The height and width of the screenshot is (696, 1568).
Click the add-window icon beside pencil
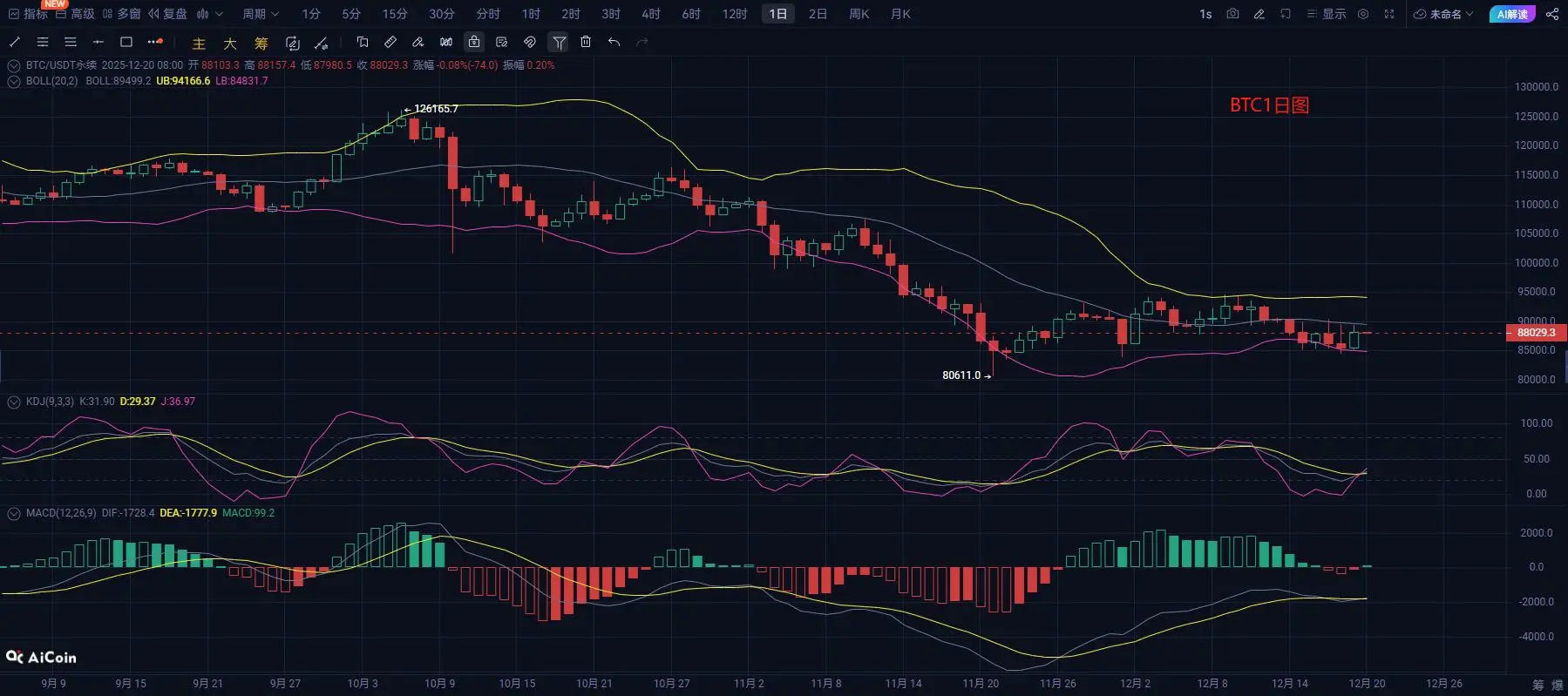1286,14
